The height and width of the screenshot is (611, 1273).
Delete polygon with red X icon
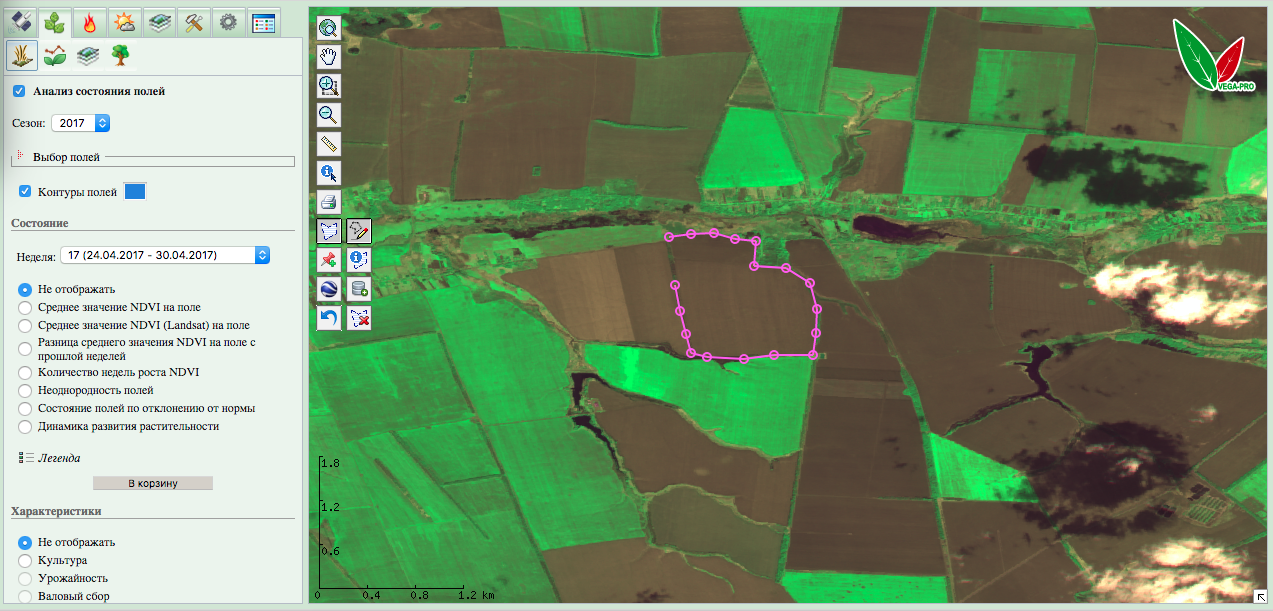click(x=359, y=319)
